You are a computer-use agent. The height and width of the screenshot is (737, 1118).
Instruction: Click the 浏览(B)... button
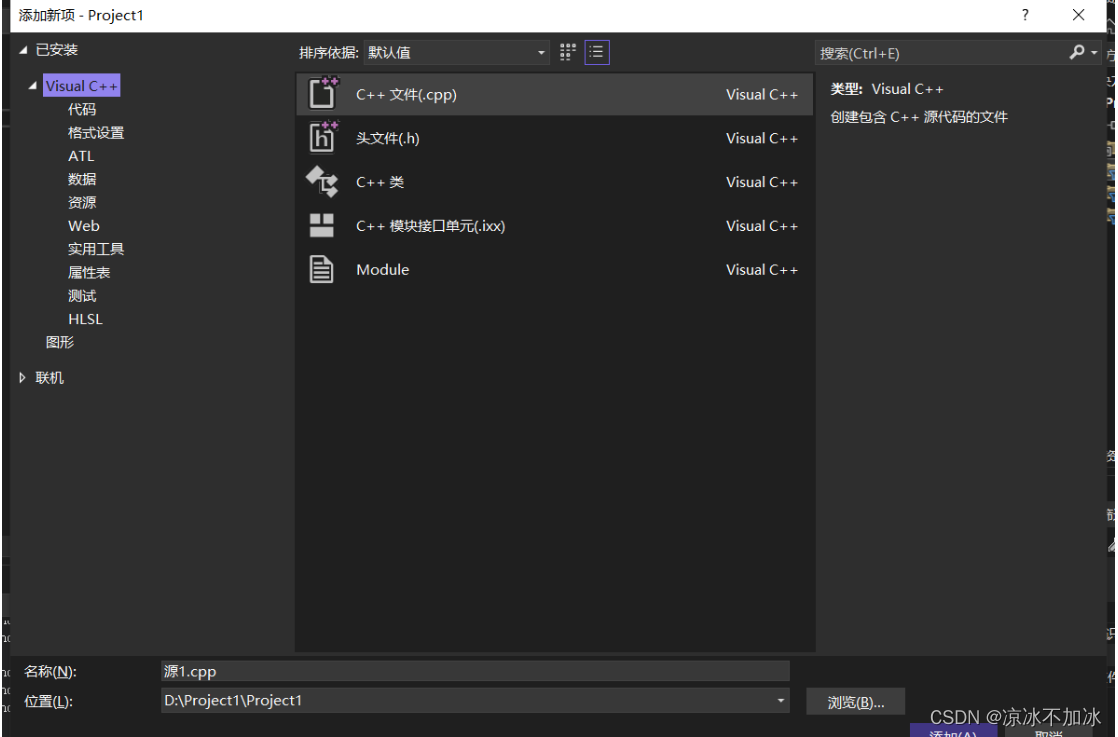coord(856,702)
